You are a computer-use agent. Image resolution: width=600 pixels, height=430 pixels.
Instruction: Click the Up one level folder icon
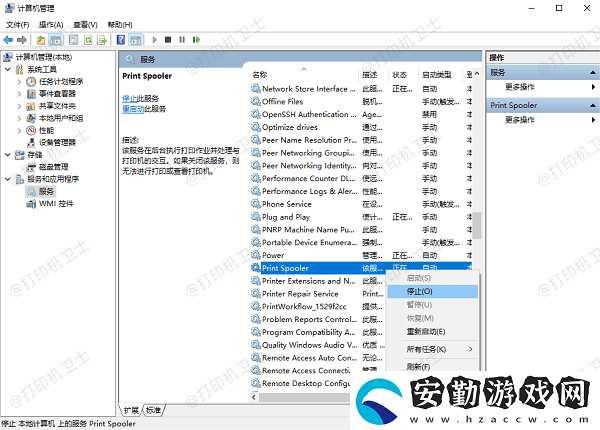pos(41,39)
